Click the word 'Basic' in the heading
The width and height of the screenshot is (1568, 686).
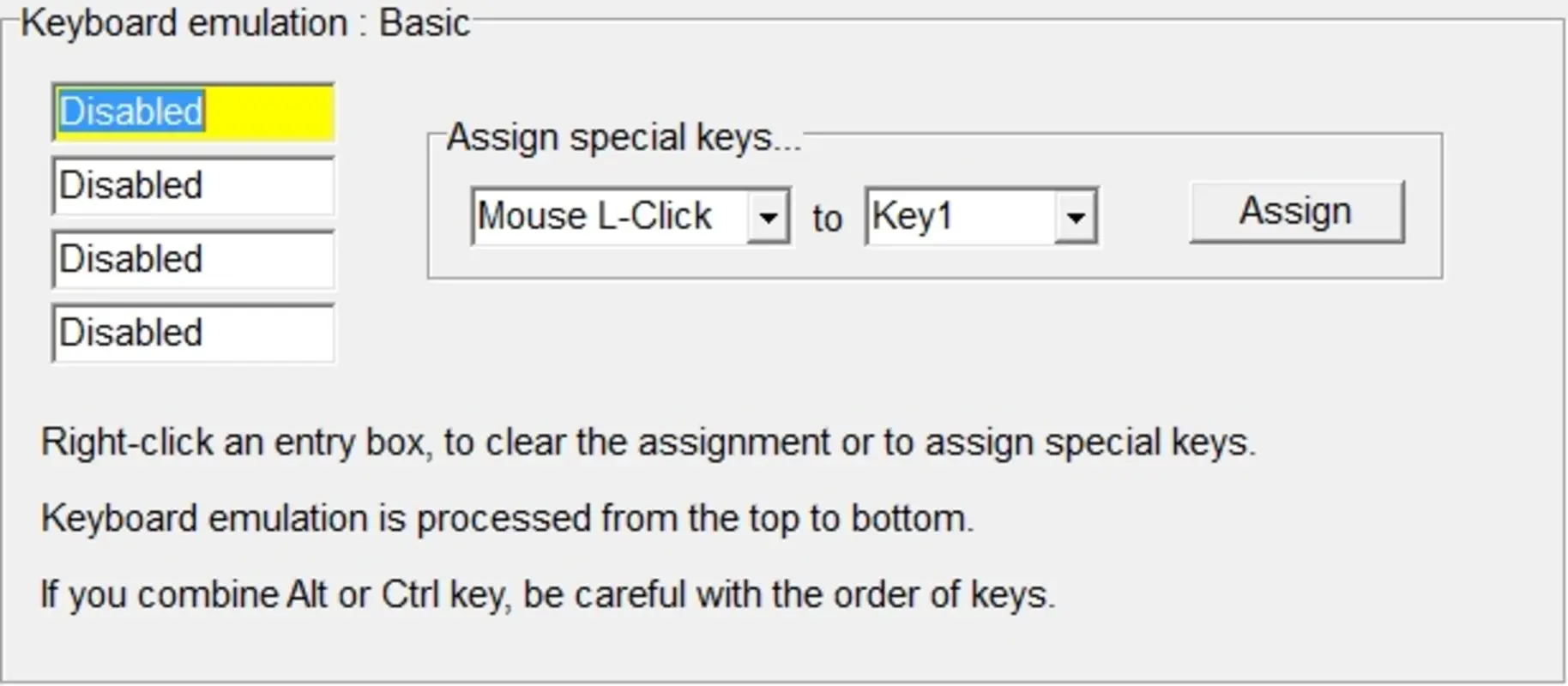[424, 23]
